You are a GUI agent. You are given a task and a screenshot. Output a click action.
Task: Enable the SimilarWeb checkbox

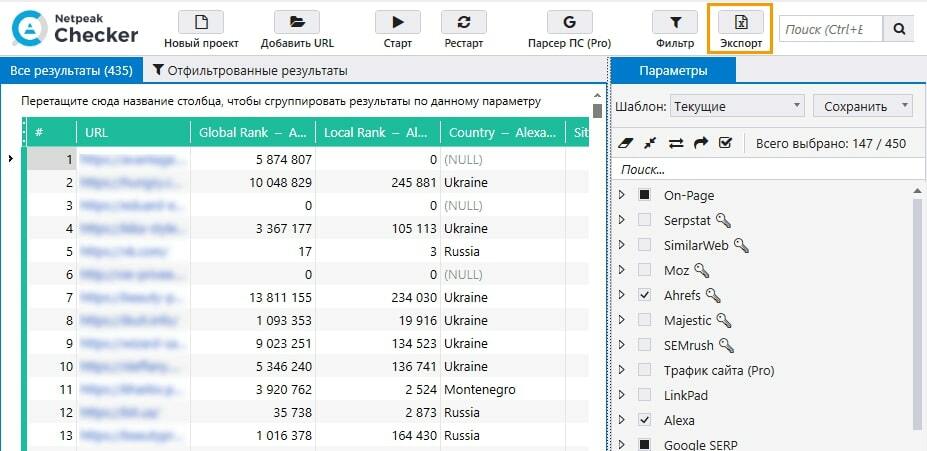[x=644, y=245]
